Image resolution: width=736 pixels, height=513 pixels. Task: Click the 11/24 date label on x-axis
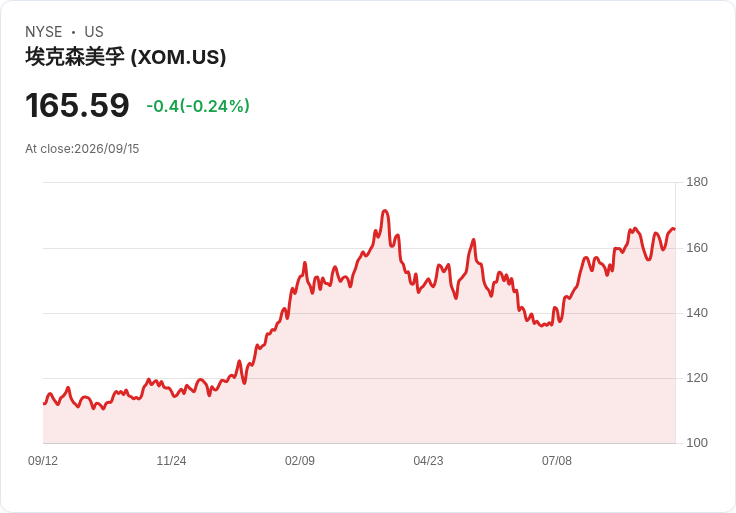171,461
